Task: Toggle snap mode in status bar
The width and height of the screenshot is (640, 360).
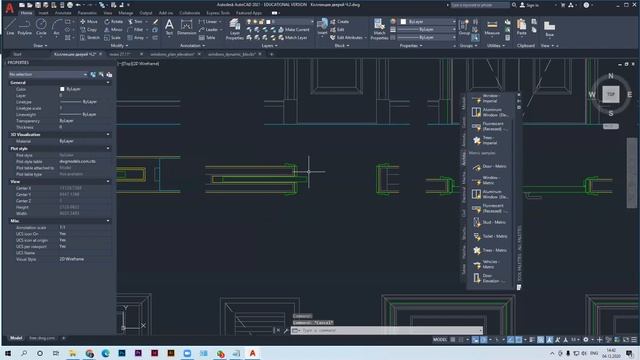Action: [461, 340]
